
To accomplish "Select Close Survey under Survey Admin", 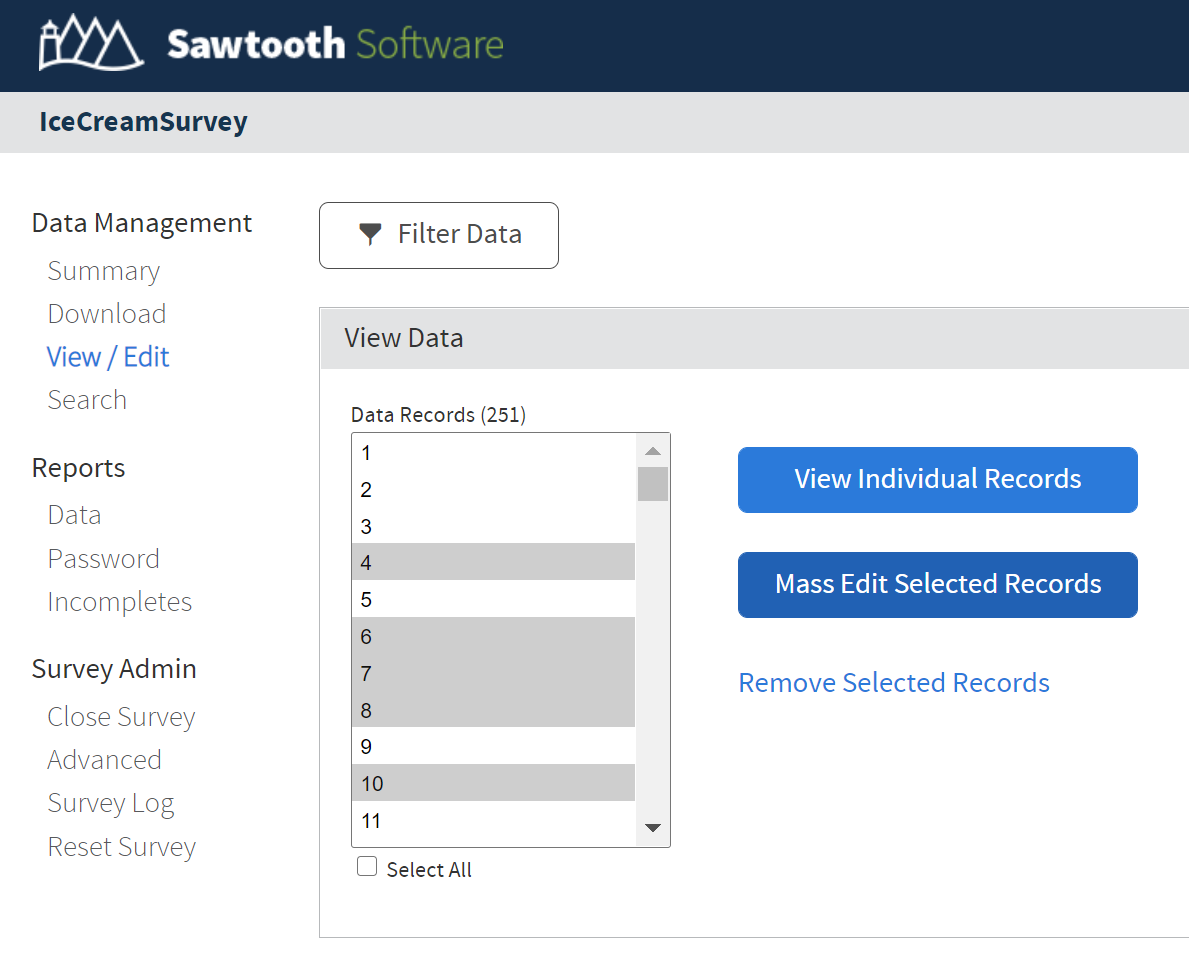I will click(121, 717).
